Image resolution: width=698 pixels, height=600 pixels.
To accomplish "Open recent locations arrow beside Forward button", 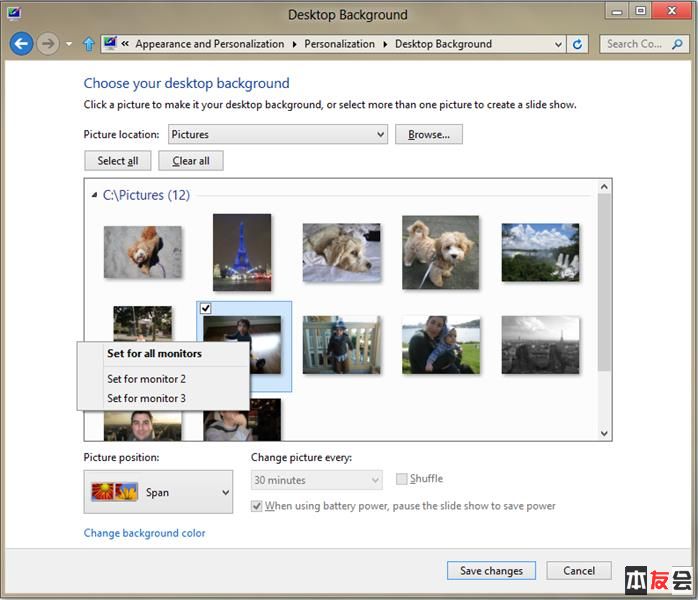I will [69, 44].
